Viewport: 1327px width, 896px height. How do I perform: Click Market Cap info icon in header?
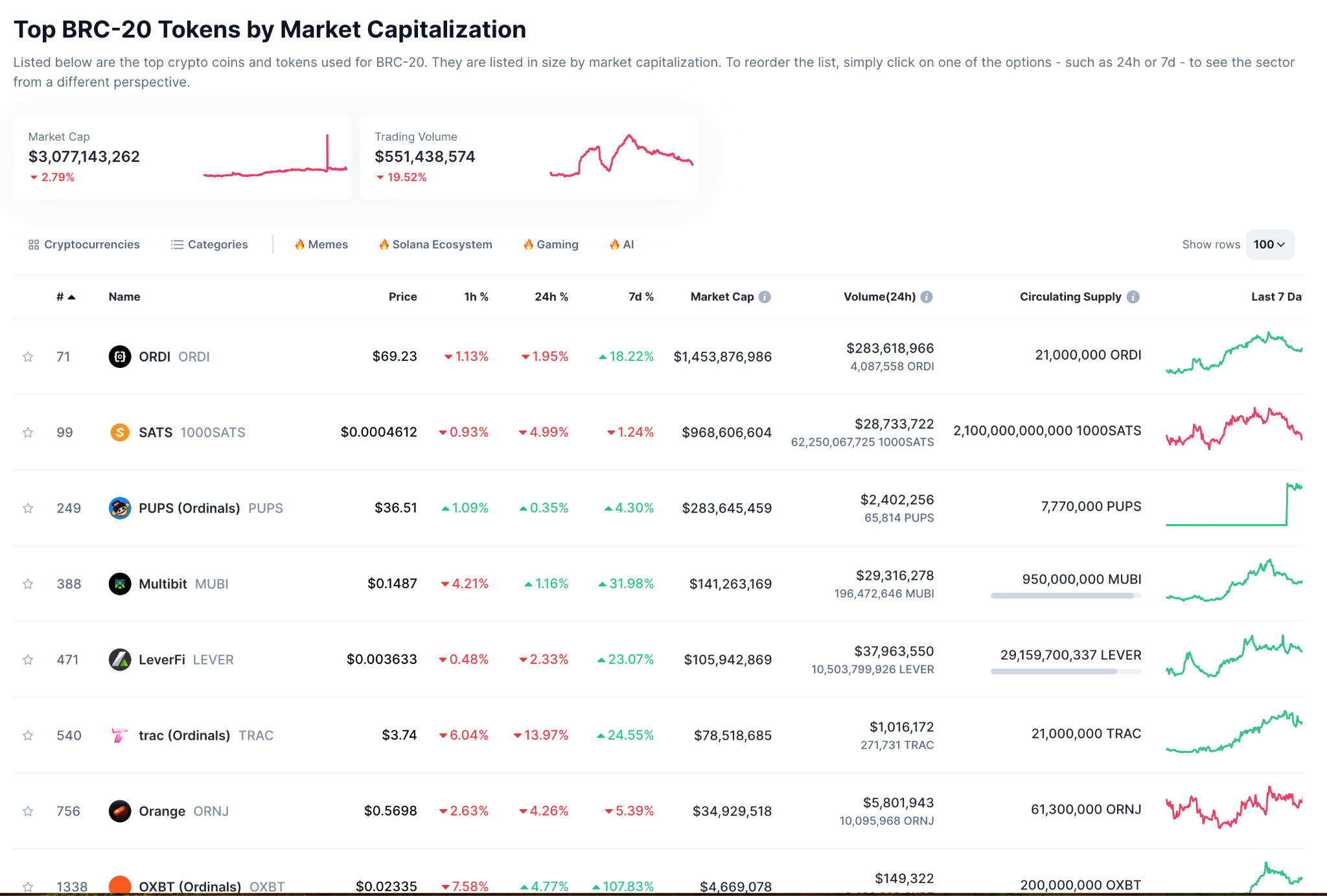pyautogui.click(x=765, y=297)
